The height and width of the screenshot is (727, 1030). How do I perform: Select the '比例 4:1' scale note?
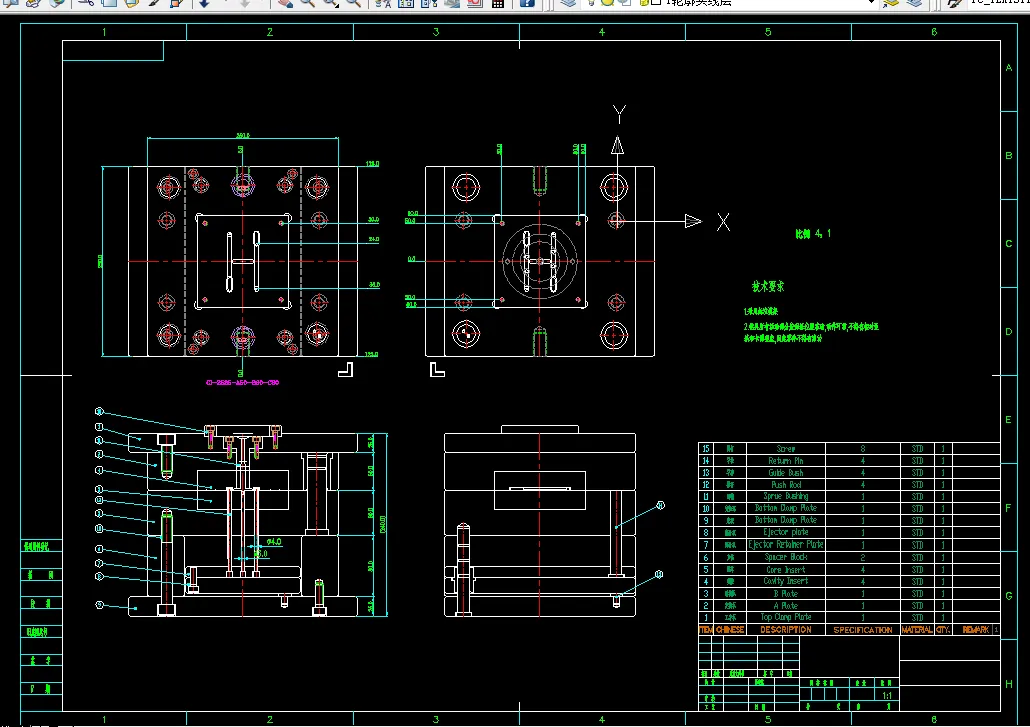click(x=813, y=234)
